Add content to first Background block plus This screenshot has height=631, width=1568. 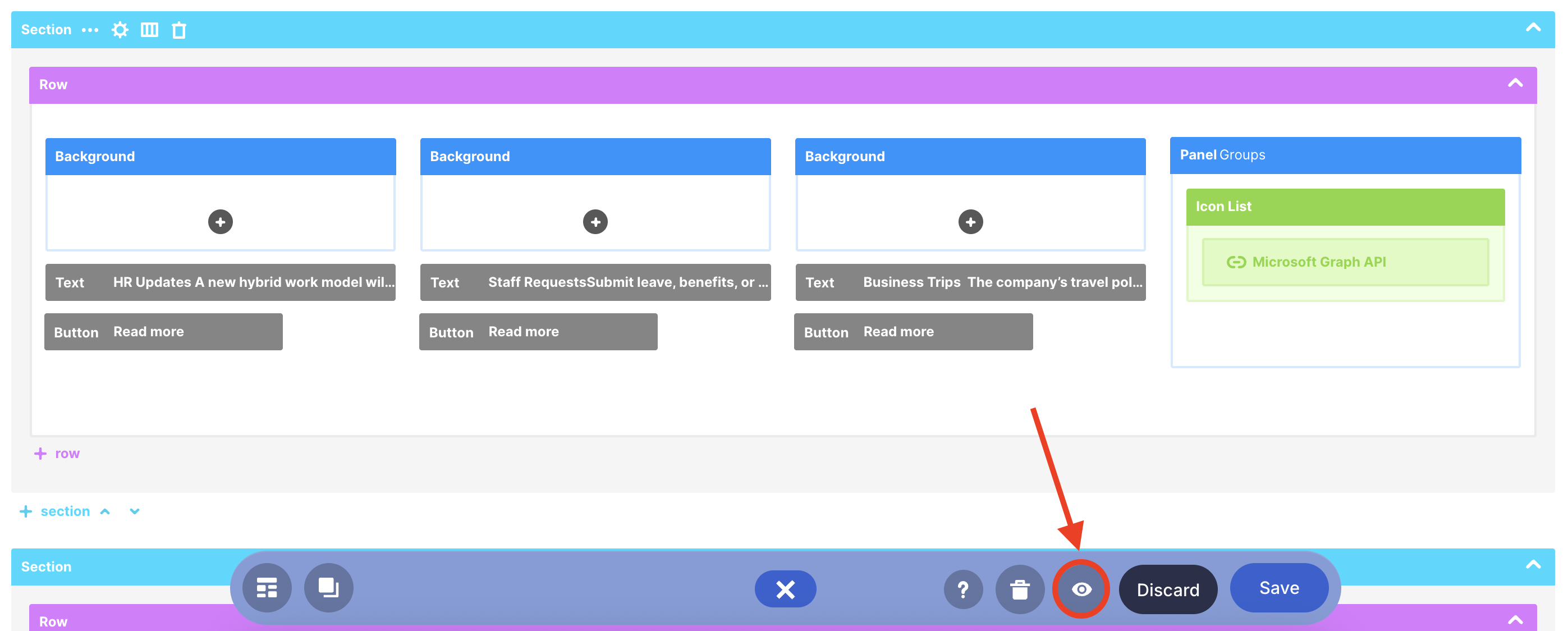coord(221,222)
